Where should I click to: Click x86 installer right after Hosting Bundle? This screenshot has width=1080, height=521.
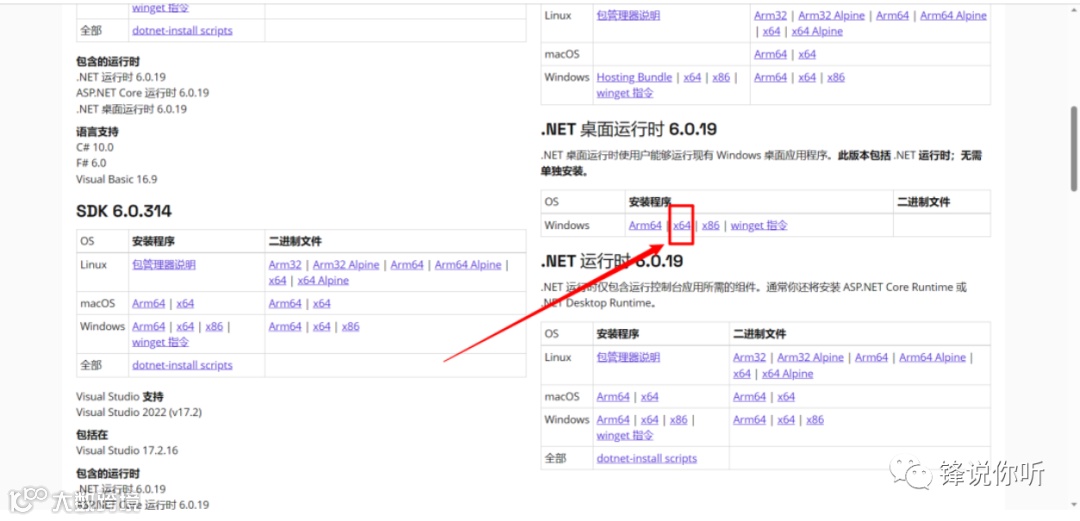[x=721, y=77]
